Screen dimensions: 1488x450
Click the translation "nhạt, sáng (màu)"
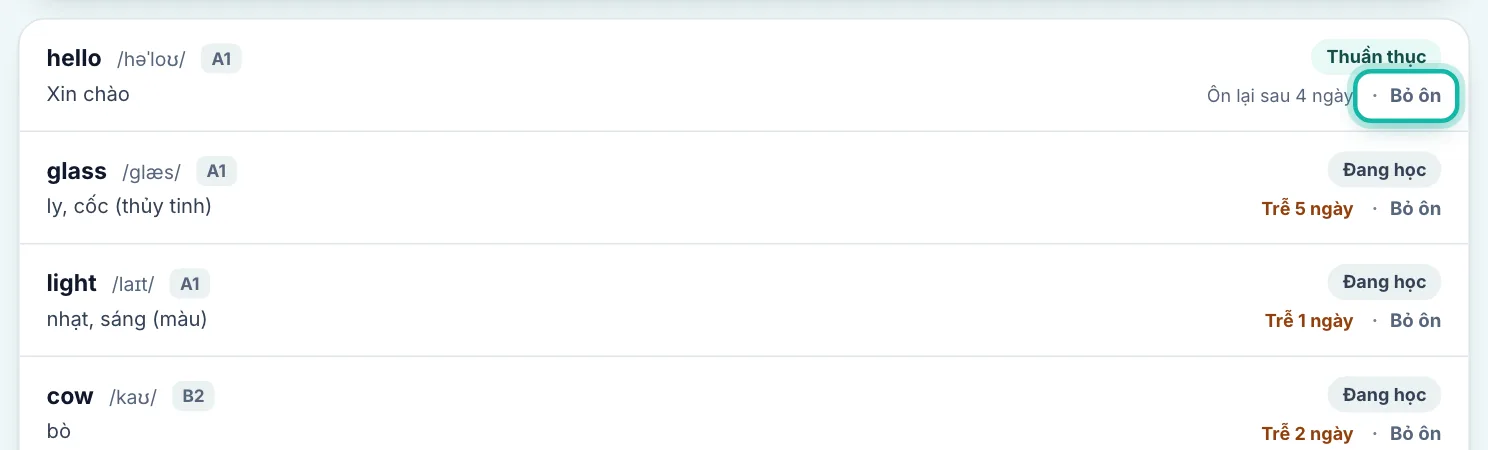click(x=127, y=320)
